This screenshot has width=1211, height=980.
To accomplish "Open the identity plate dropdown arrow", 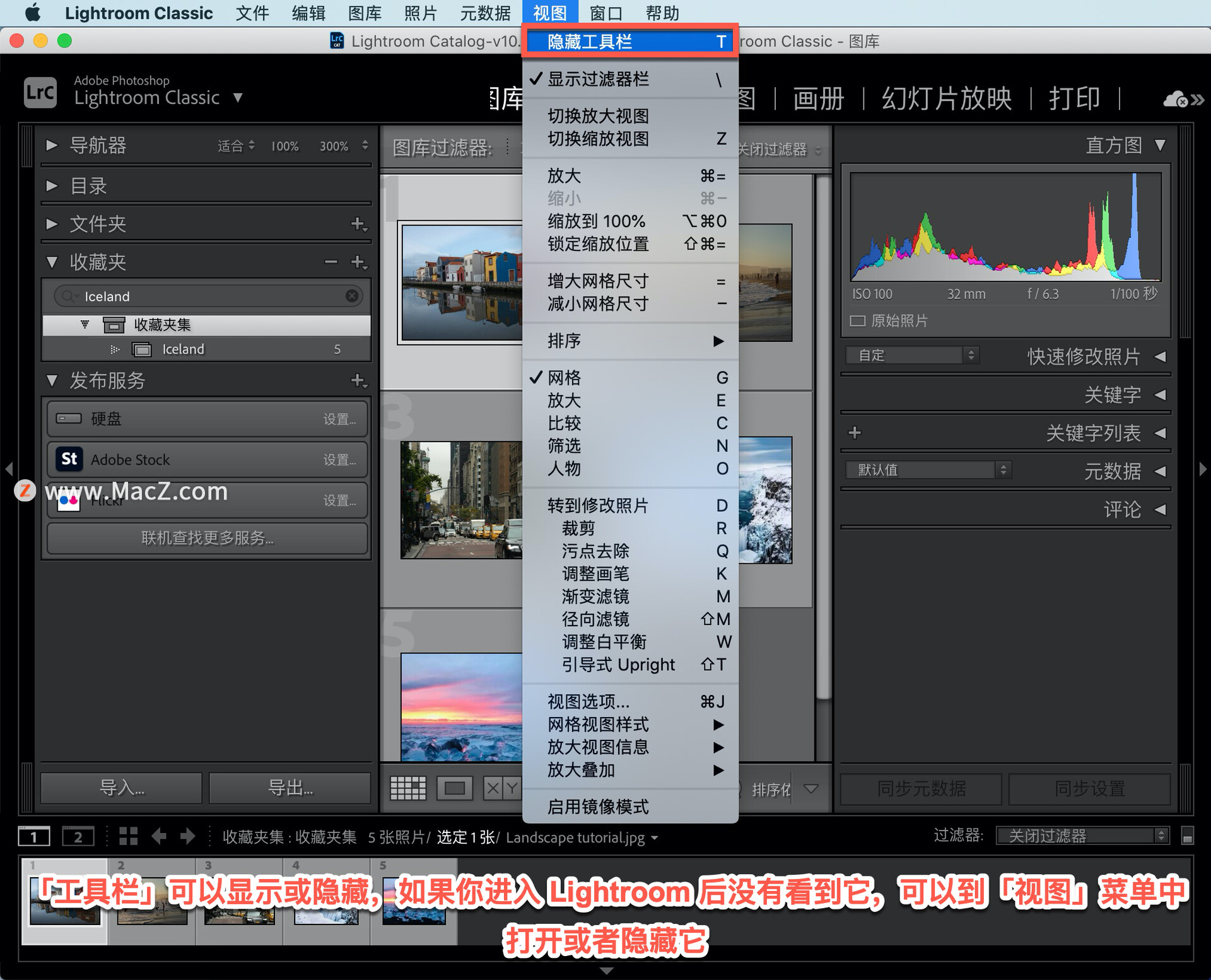I will (x=238, y=98).
